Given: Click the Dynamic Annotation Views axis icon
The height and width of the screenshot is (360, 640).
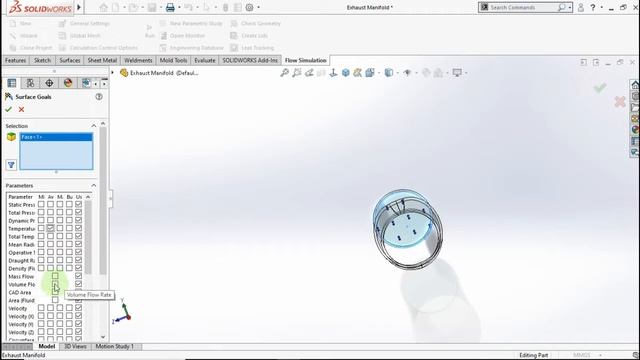Looking at the screenshot, I should (333, 73).
